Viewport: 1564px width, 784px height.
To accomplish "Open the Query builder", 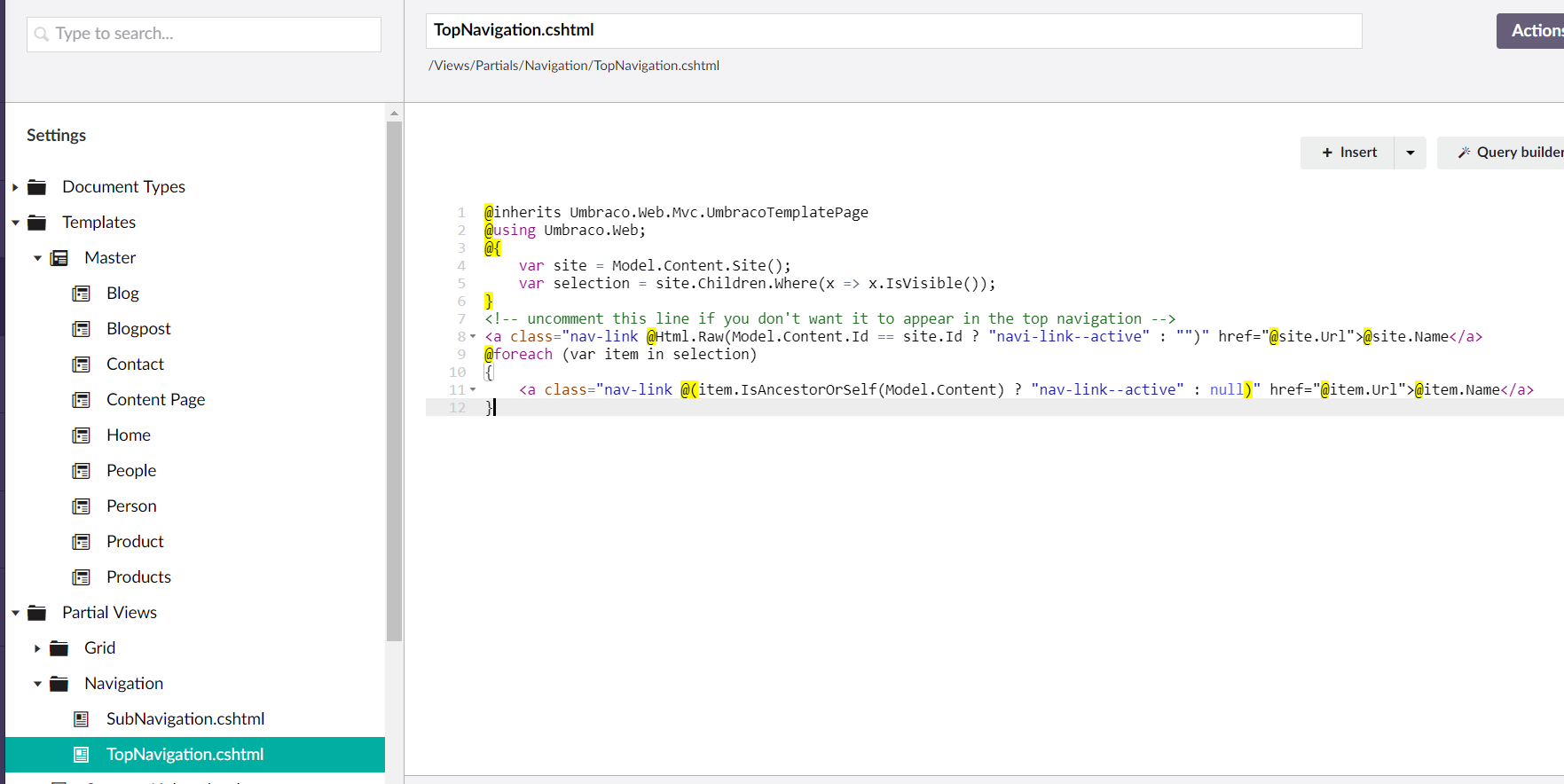I will pos(1501,153).
